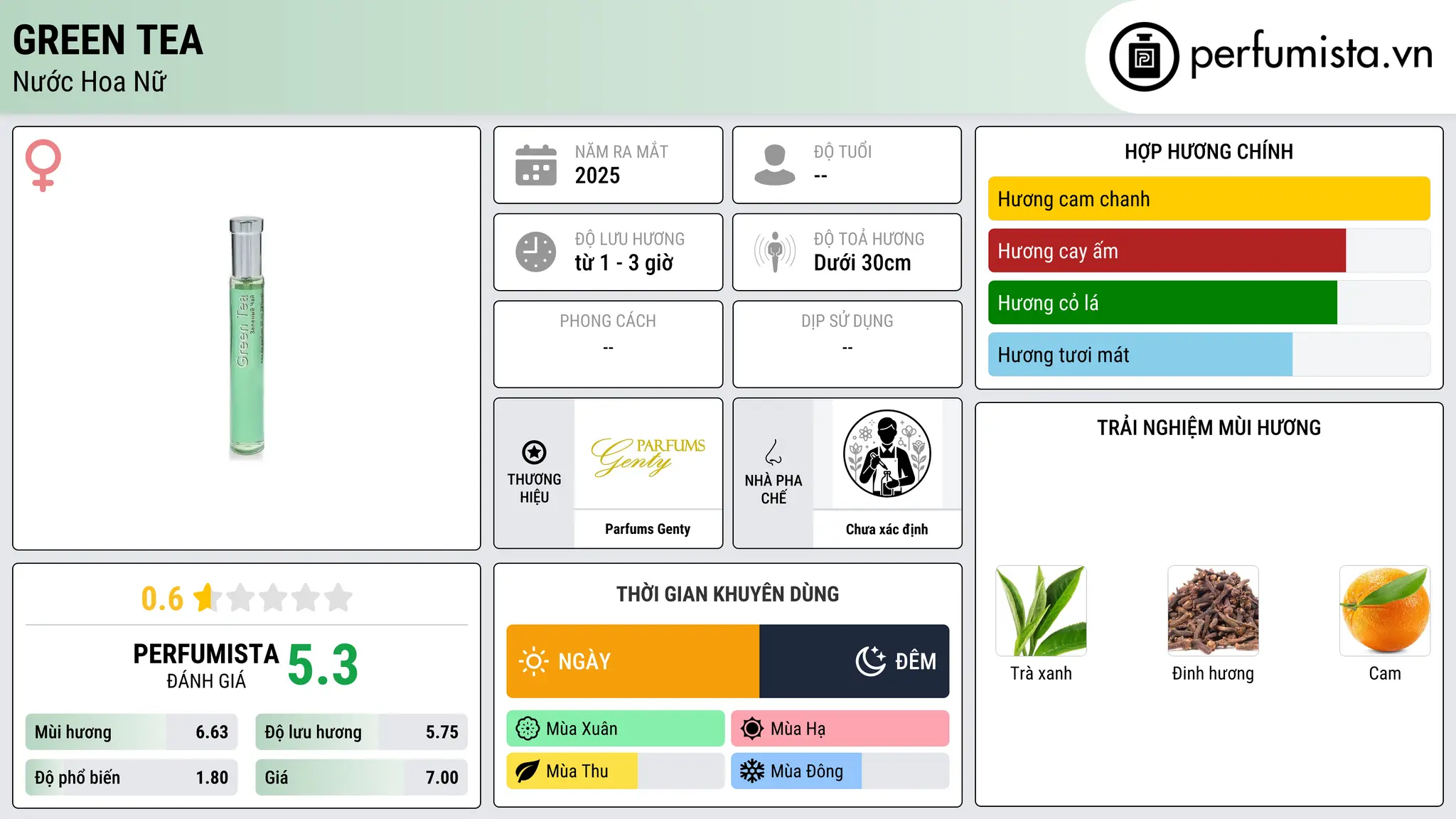Click the person icon beside Độ tuổi
This screenshot has height=819, width=1456.
click(774, 165)
